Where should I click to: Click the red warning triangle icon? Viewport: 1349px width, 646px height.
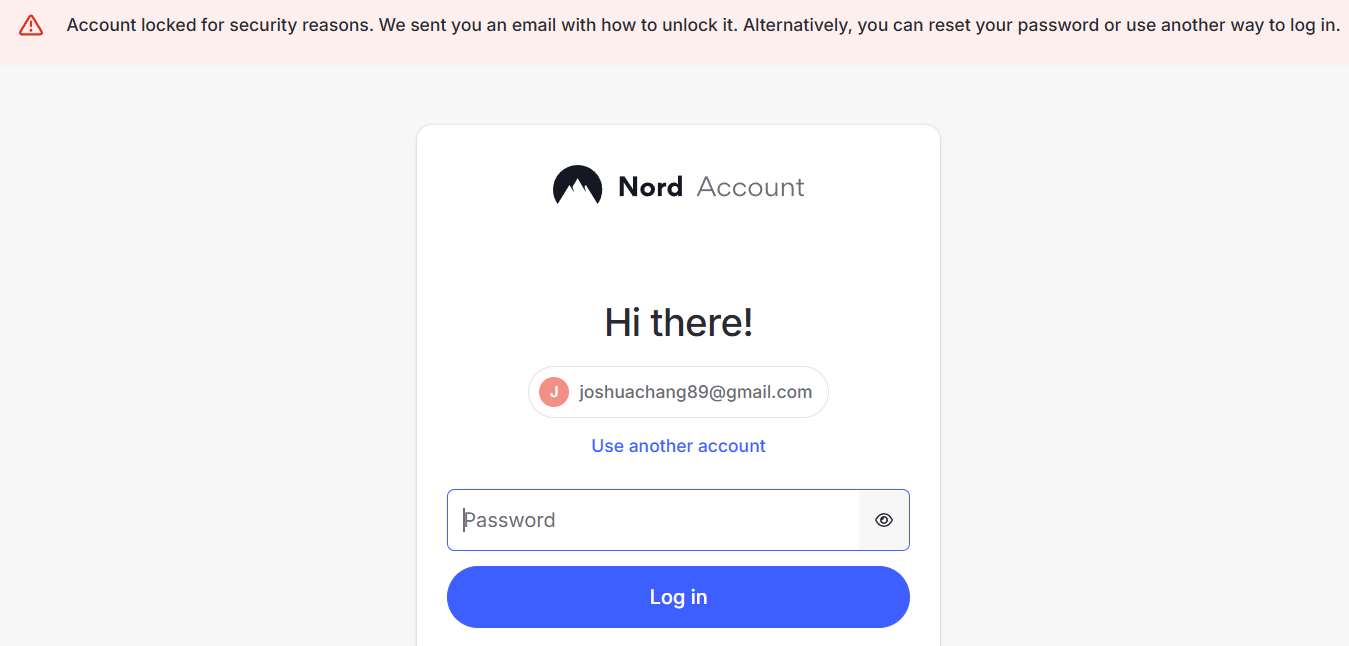(x=31, y=26)
